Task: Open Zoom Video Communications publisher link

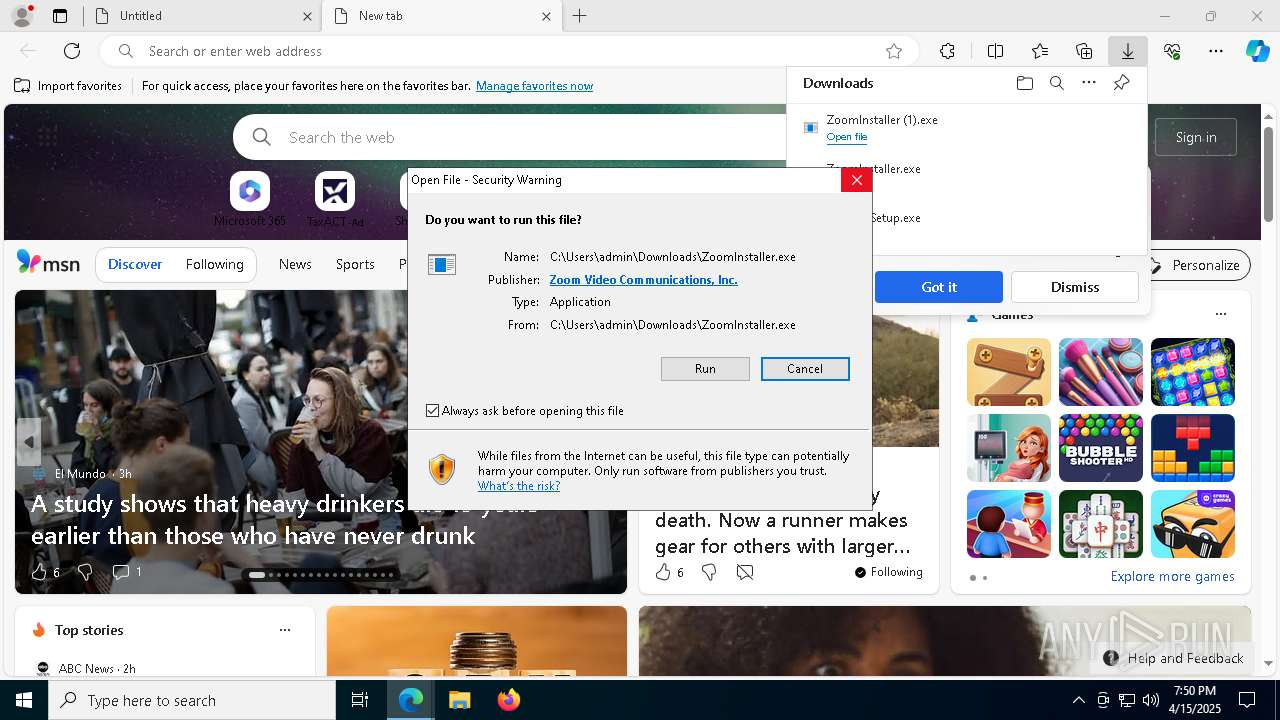Action: coord(643,280)
